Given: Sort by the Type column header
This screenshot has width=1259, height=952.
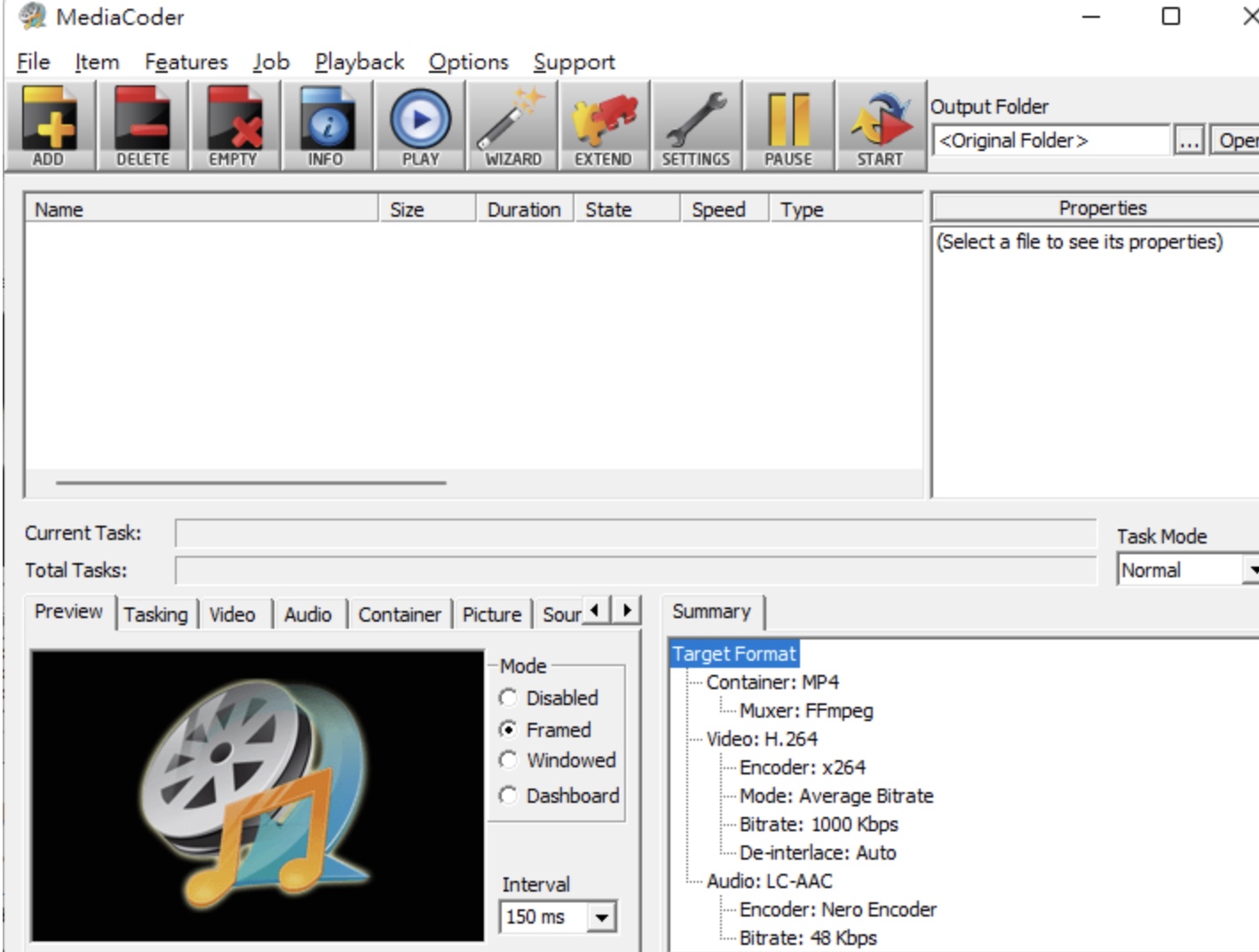Looking at the screenshot, I should pyautogui.click(x=846, y=210).
